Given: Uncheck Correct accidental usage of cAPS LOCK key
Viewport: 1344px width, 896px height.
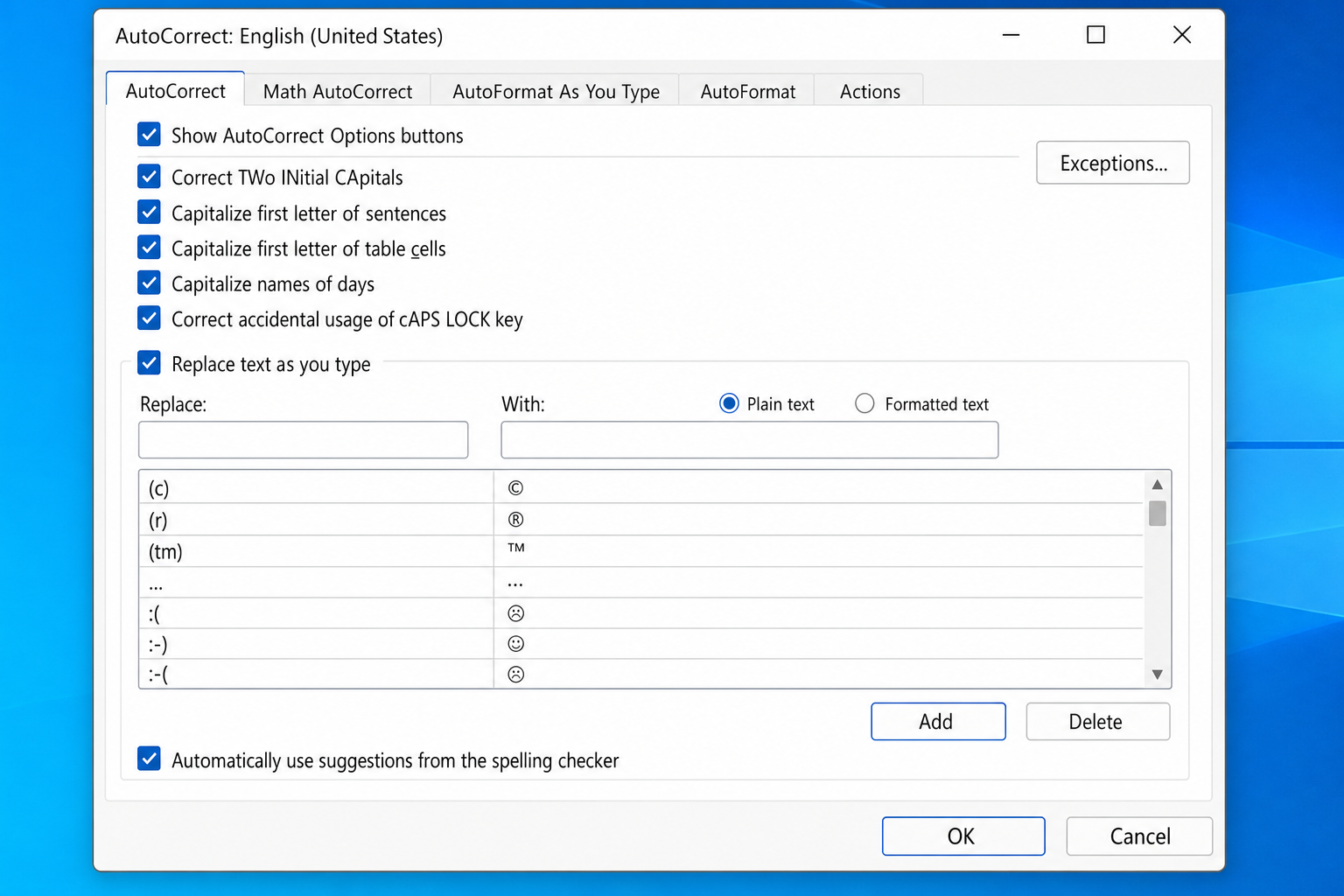Looking at the screenshot, I should click(x=150, y=318).
